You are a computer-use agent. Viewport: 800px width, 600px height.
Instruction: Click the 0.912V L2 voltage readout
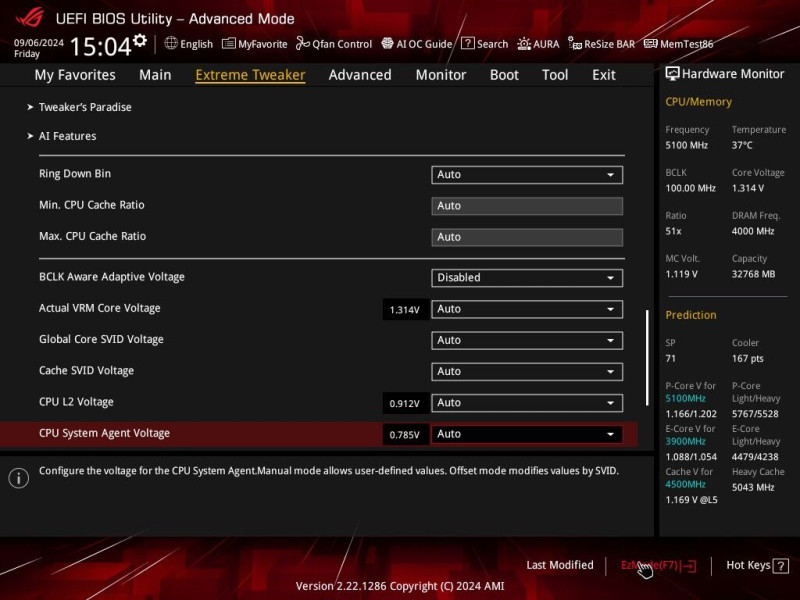[x=405, y=404]
